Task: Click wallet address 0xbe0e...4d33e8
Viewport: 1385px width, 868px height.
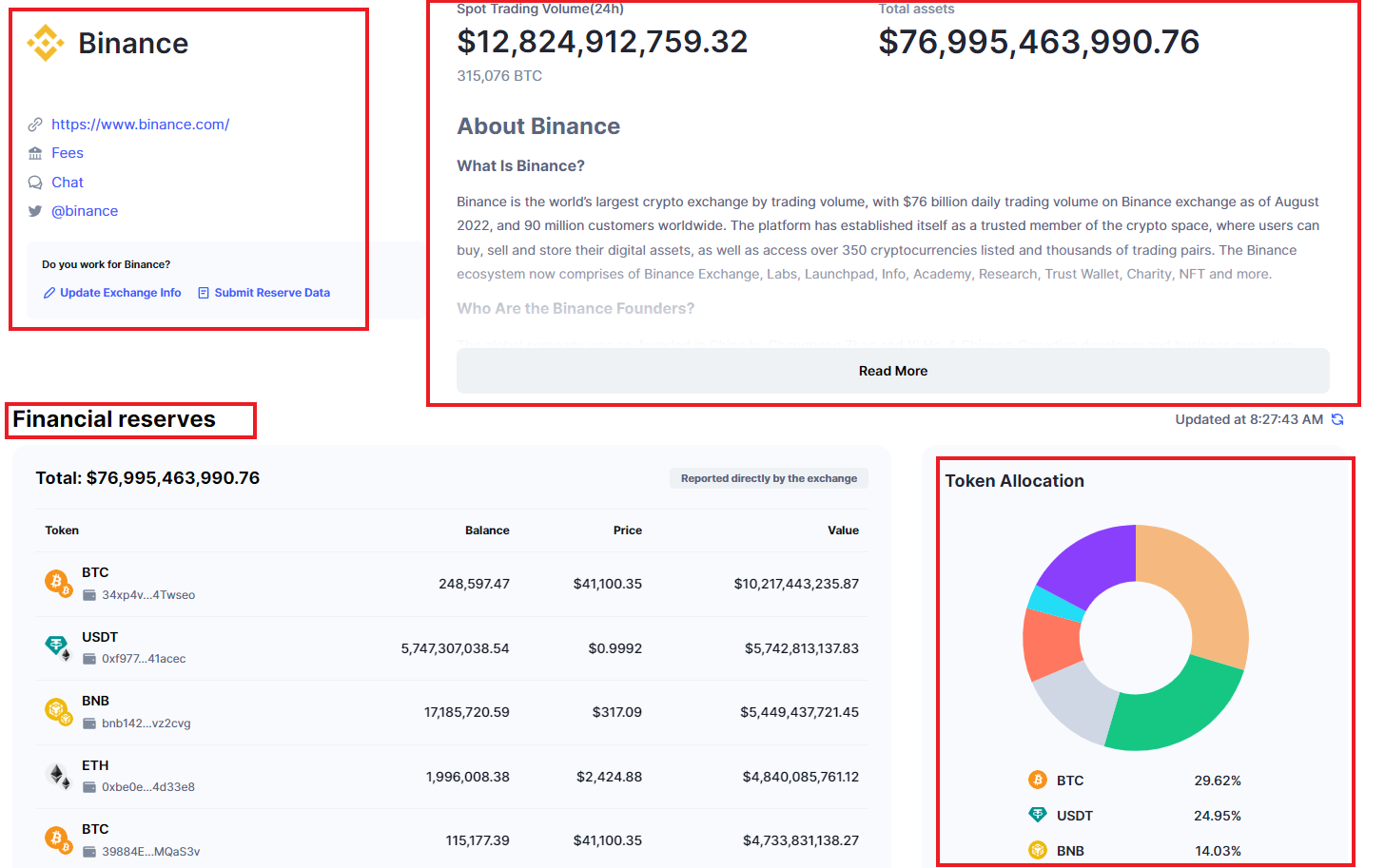Action: [148, 787]
